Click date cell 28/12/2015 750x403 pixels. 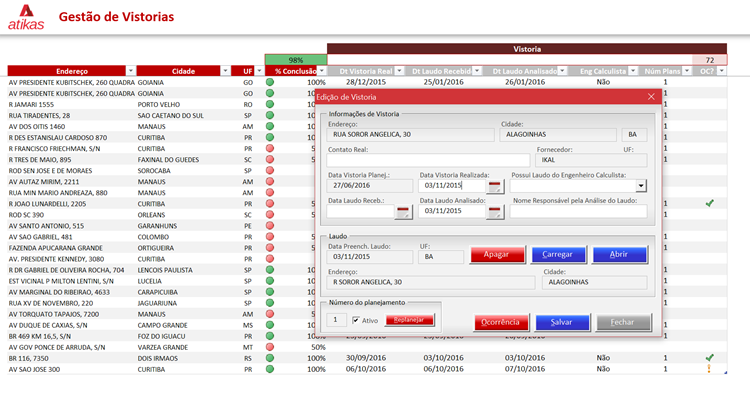[x=366, y=82]
